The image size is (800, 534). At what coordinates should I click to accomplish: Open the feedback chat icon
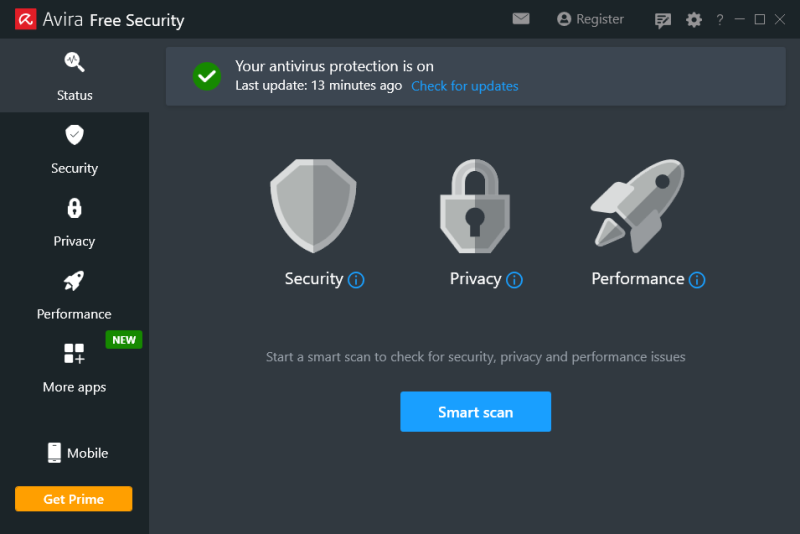tap(663, 20)
